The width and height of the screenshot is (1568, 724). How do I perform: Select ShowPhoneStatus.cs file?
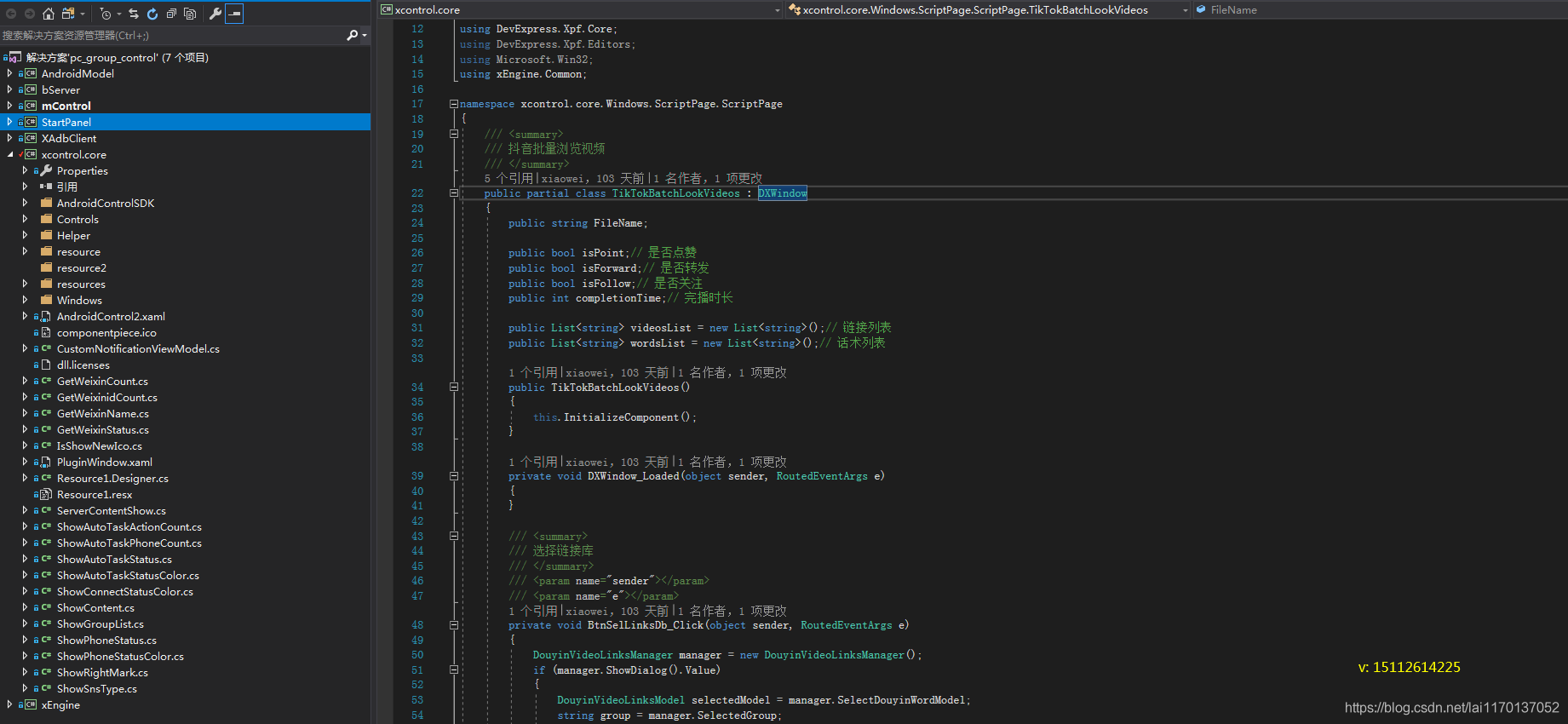pos(106,640)
